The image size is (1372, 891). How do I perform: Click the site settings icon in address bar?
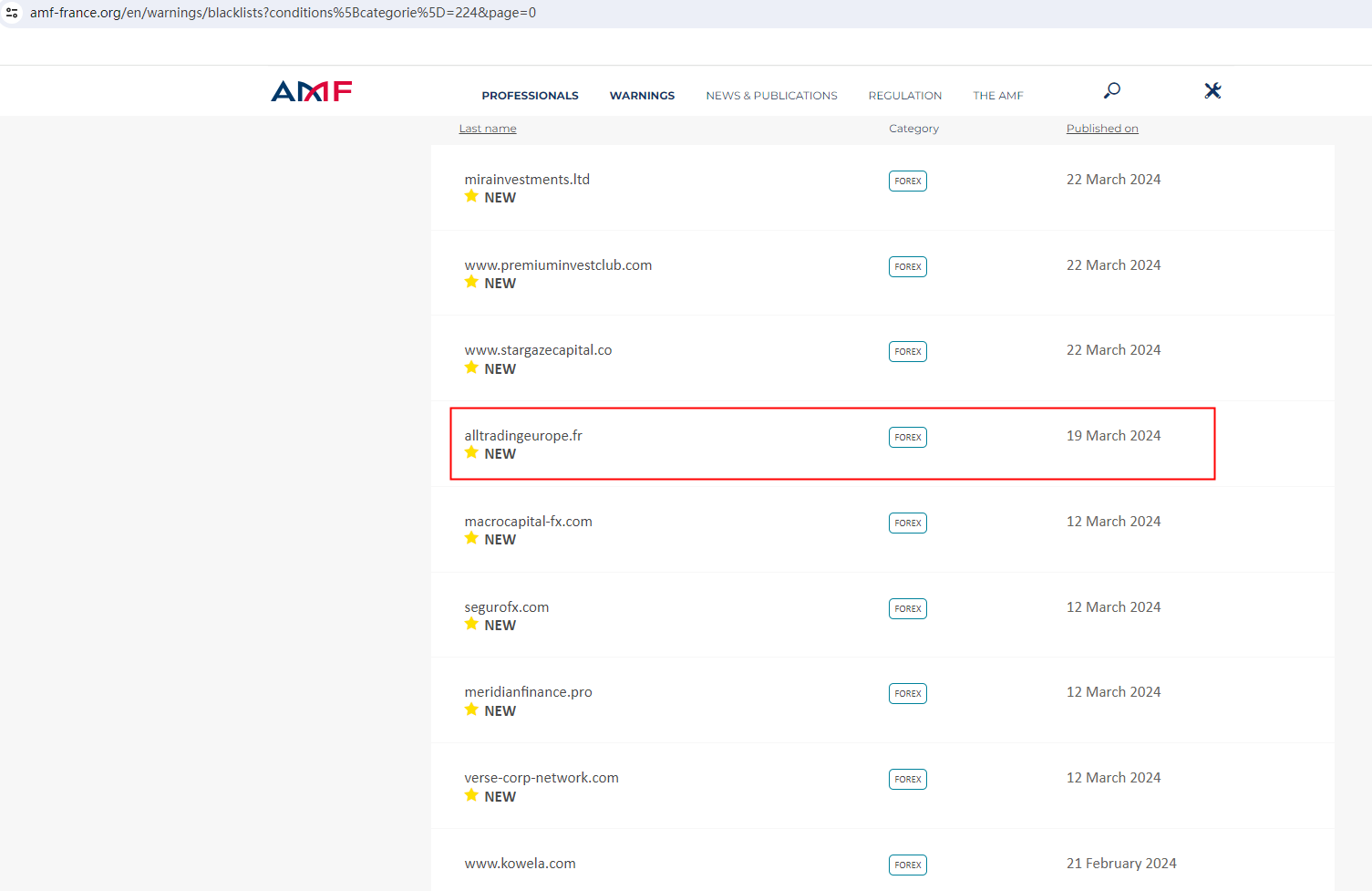click(x=13, y=13)
